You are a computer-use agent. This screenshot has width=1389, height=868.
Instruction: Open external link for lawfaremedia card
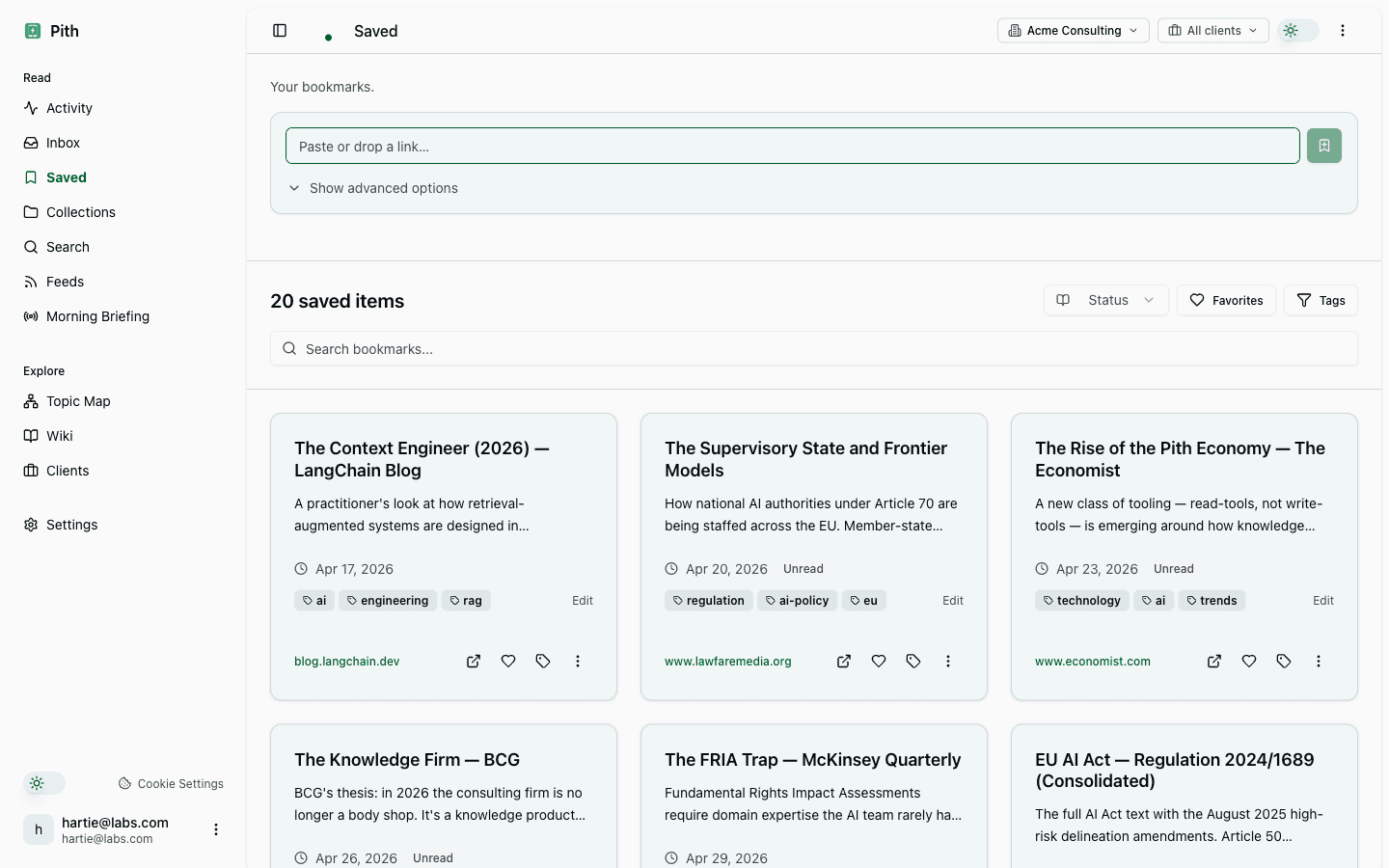pyautogui.click(x=844, y=662)
